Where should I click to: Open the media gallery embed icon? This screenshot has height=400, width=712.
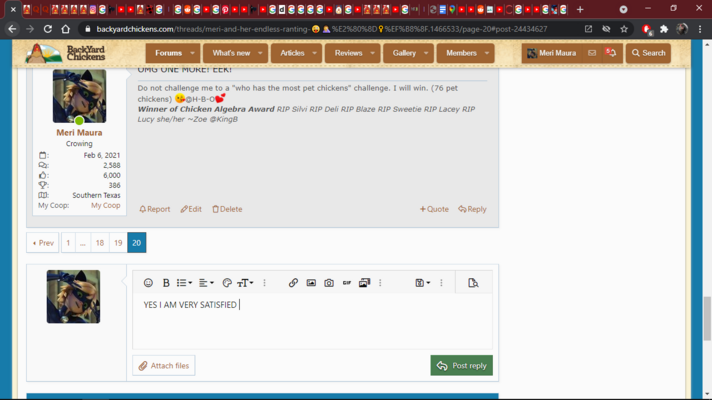365,283
